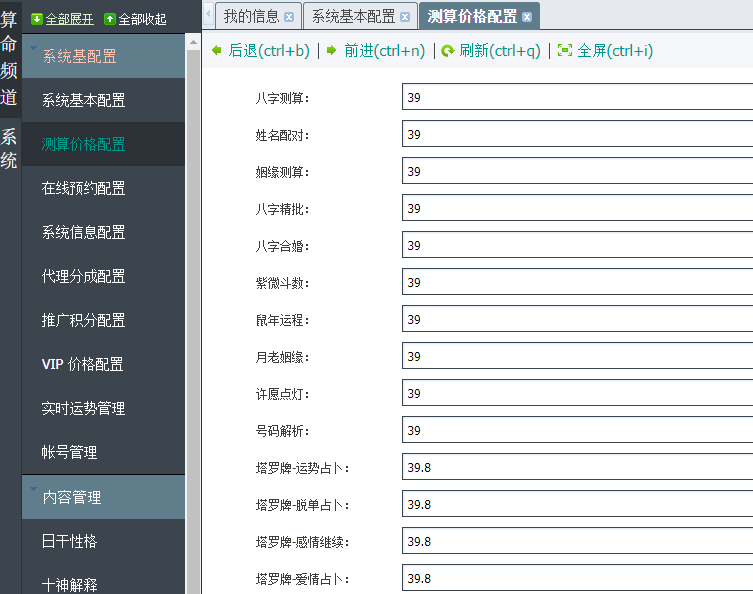
Task: Go back with 后退(ctrl+b)
Action: [269, 50]
